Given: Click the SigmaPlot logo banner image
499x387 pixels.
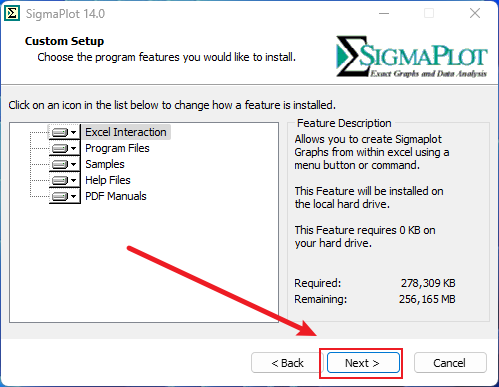Looking at the screenshot, I should tap(412, 56).
